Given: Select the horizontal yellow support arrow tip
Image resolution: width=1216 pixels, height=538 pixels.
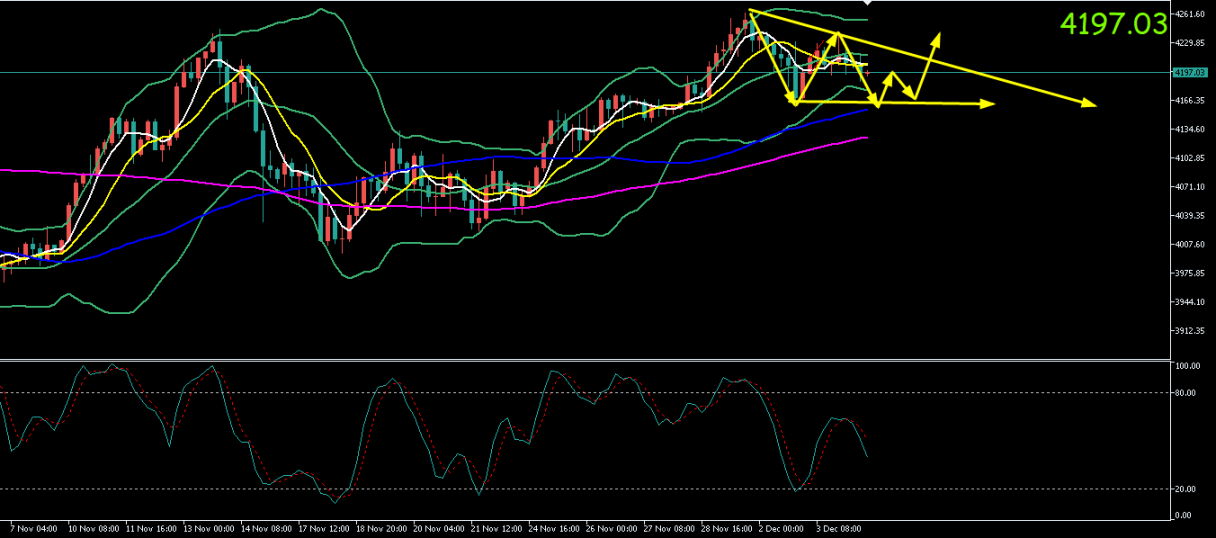Looking at the screenshot, I should 991,103.
